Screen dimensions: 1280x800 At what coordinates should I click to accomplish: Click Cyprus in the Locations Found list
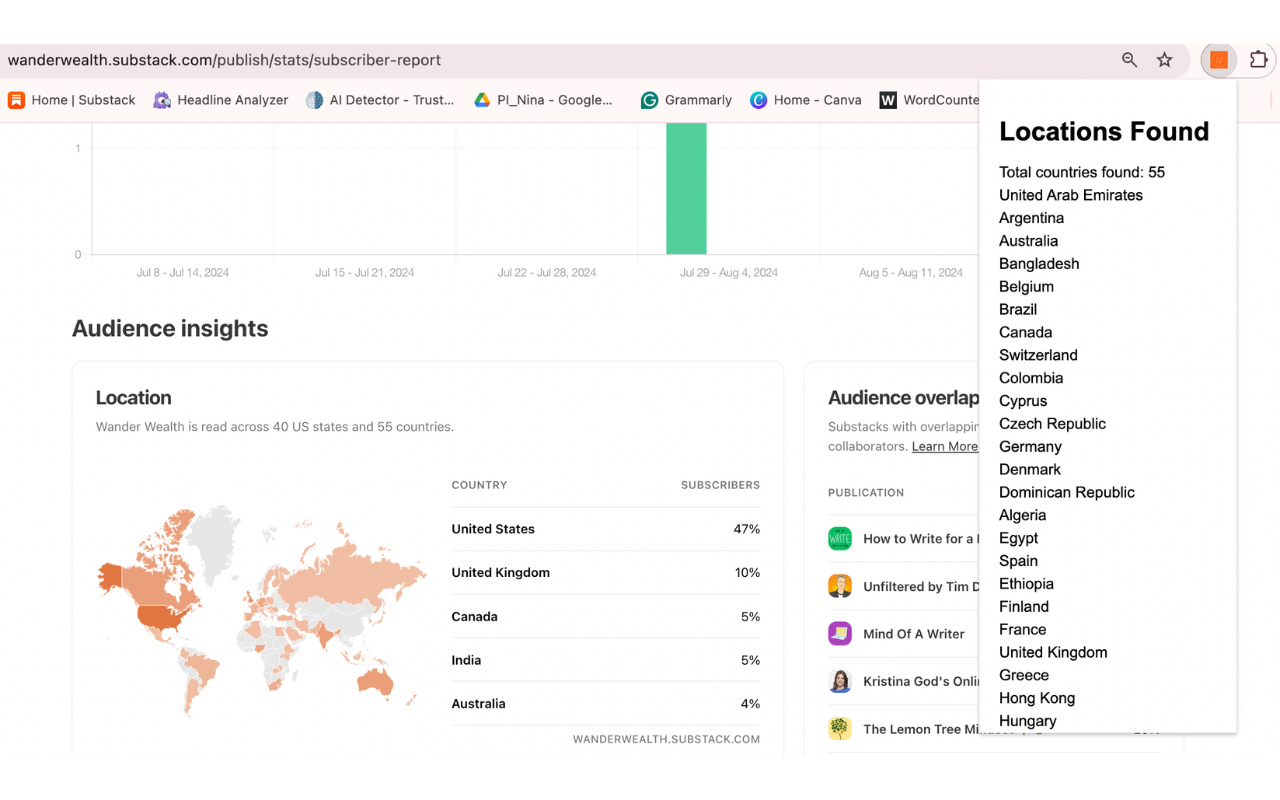1023,401
